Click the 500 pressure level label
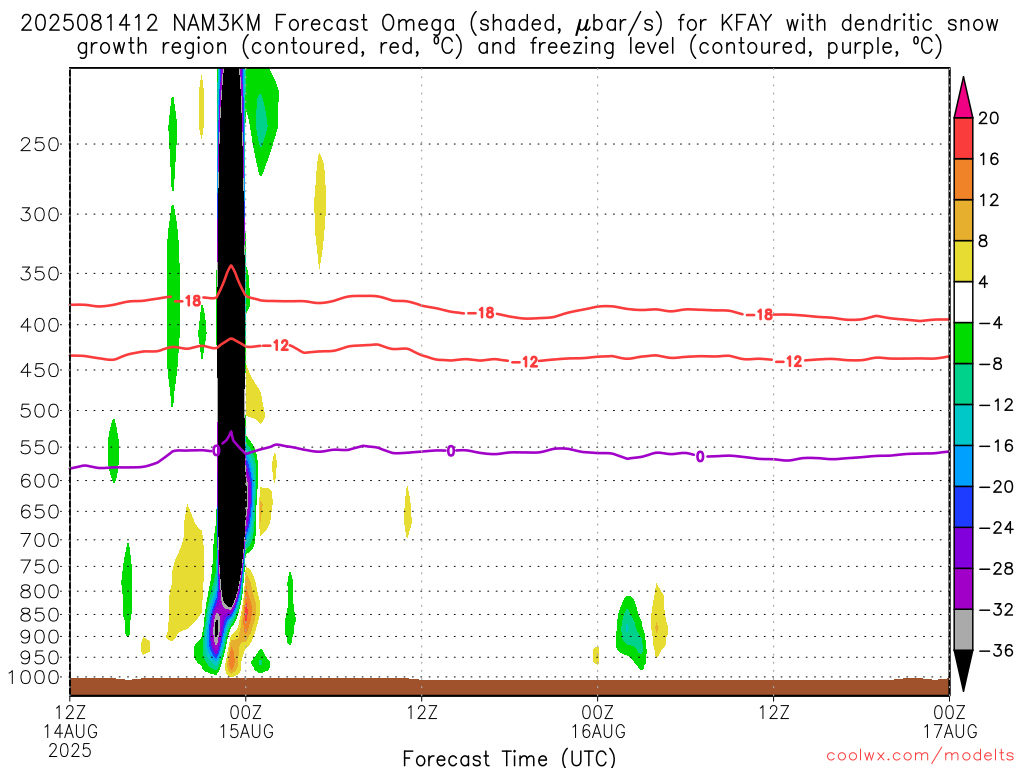Screen dimensions: 1024x768 (40, 411)
